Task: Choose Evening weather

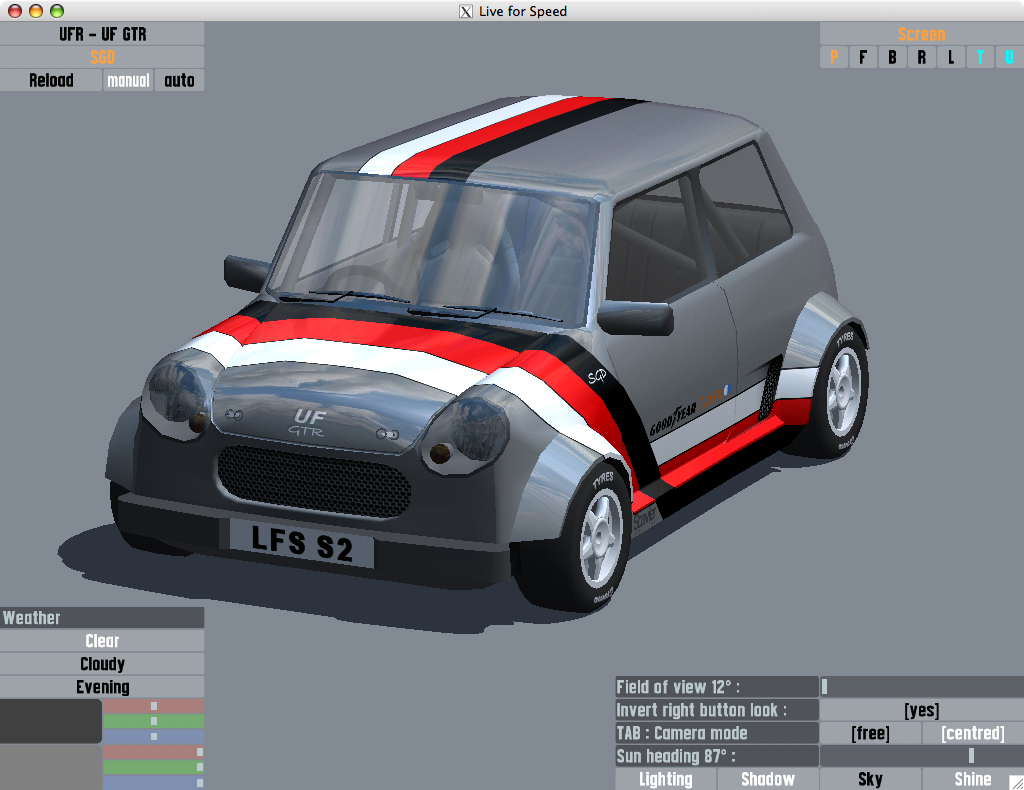Action: pos(102,687)
